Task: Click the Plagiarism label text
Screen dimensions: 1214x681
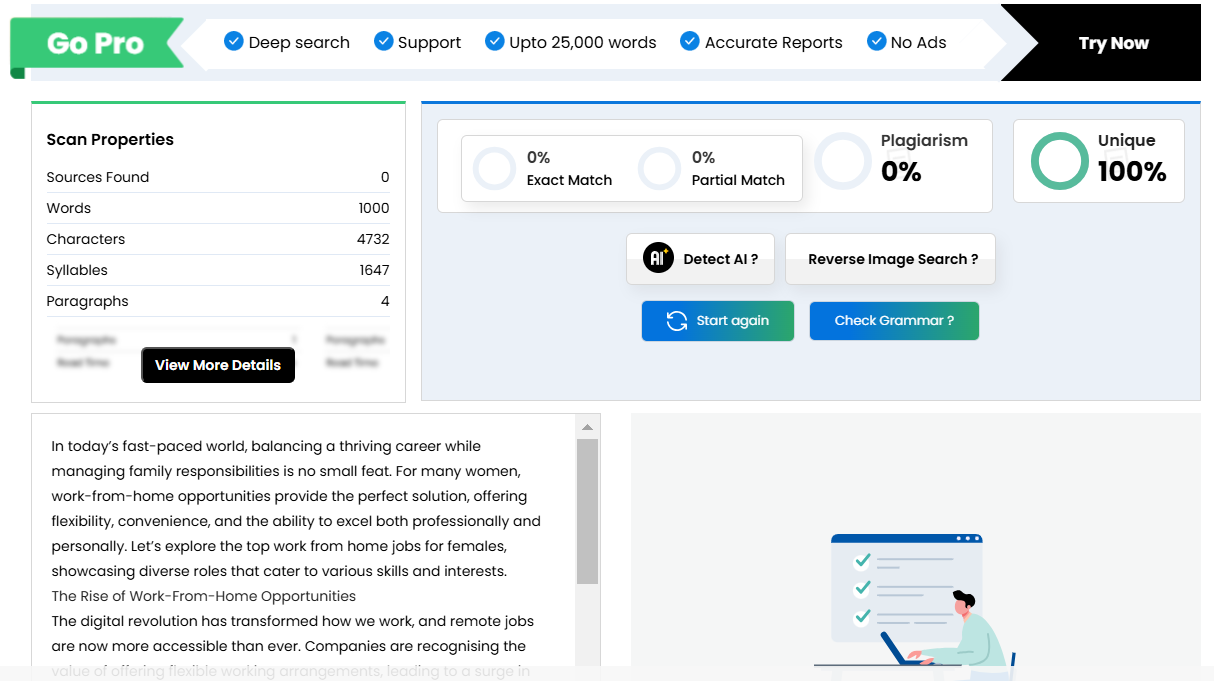Action: (x=924, y=141)
